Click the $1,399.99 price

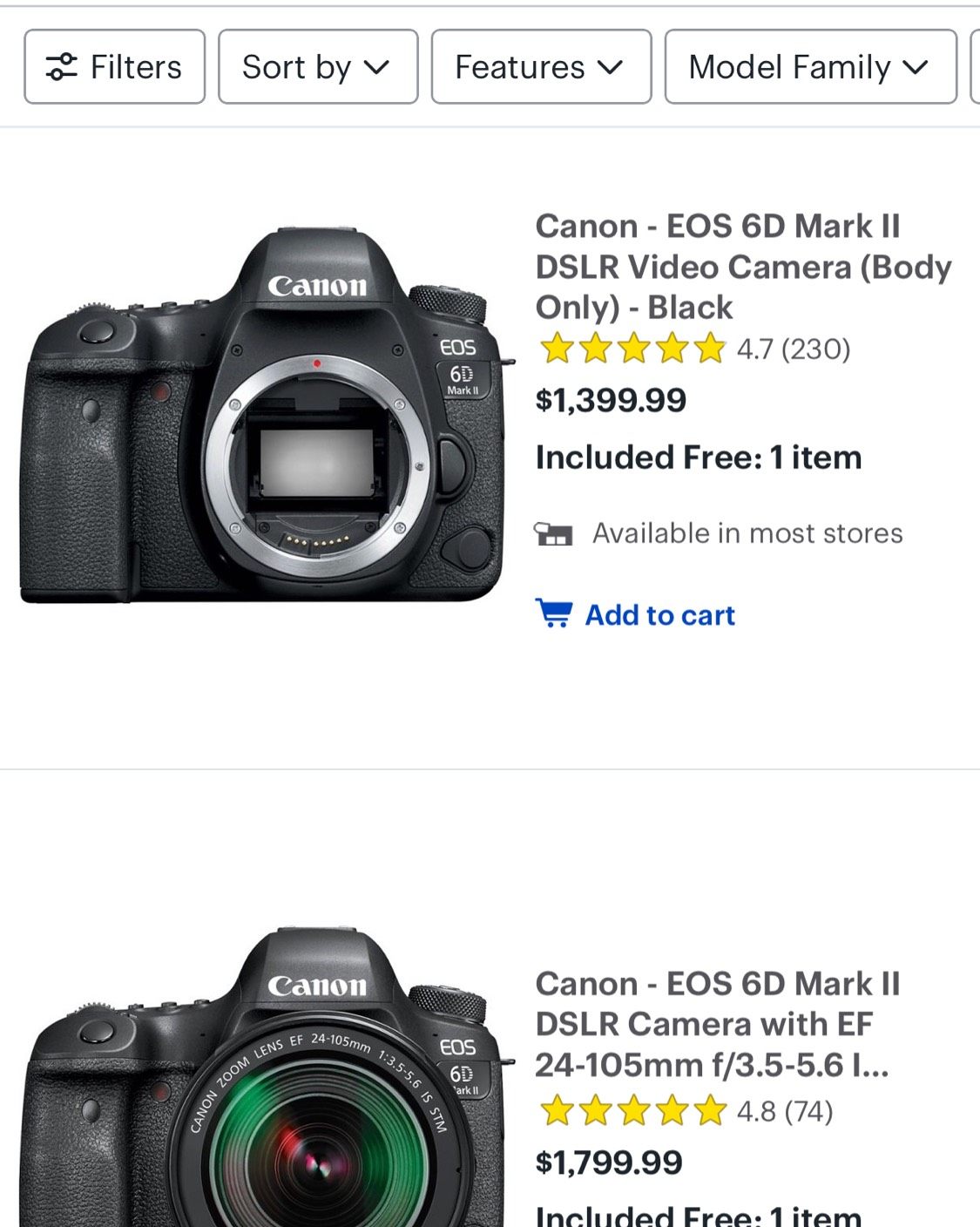coord(611,400)
